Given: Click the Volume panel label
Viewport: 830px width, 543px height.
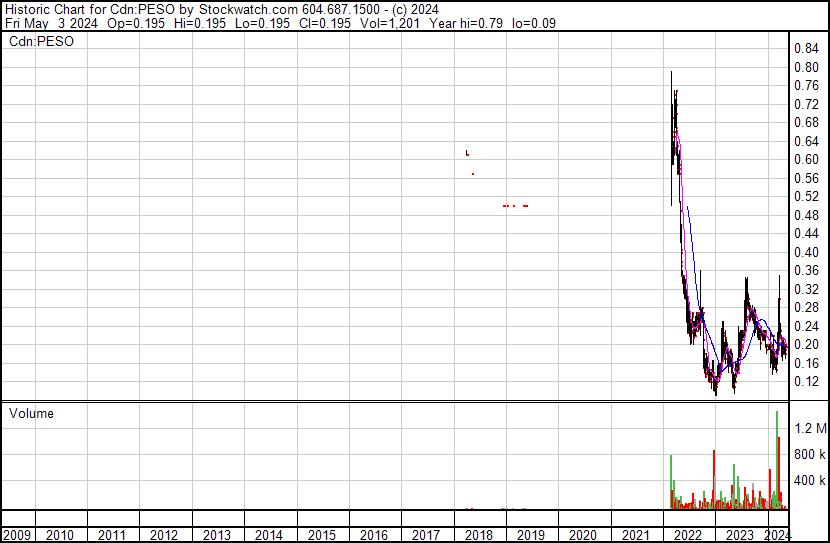Looking at the screenshot, I should (x=31, y=413).
